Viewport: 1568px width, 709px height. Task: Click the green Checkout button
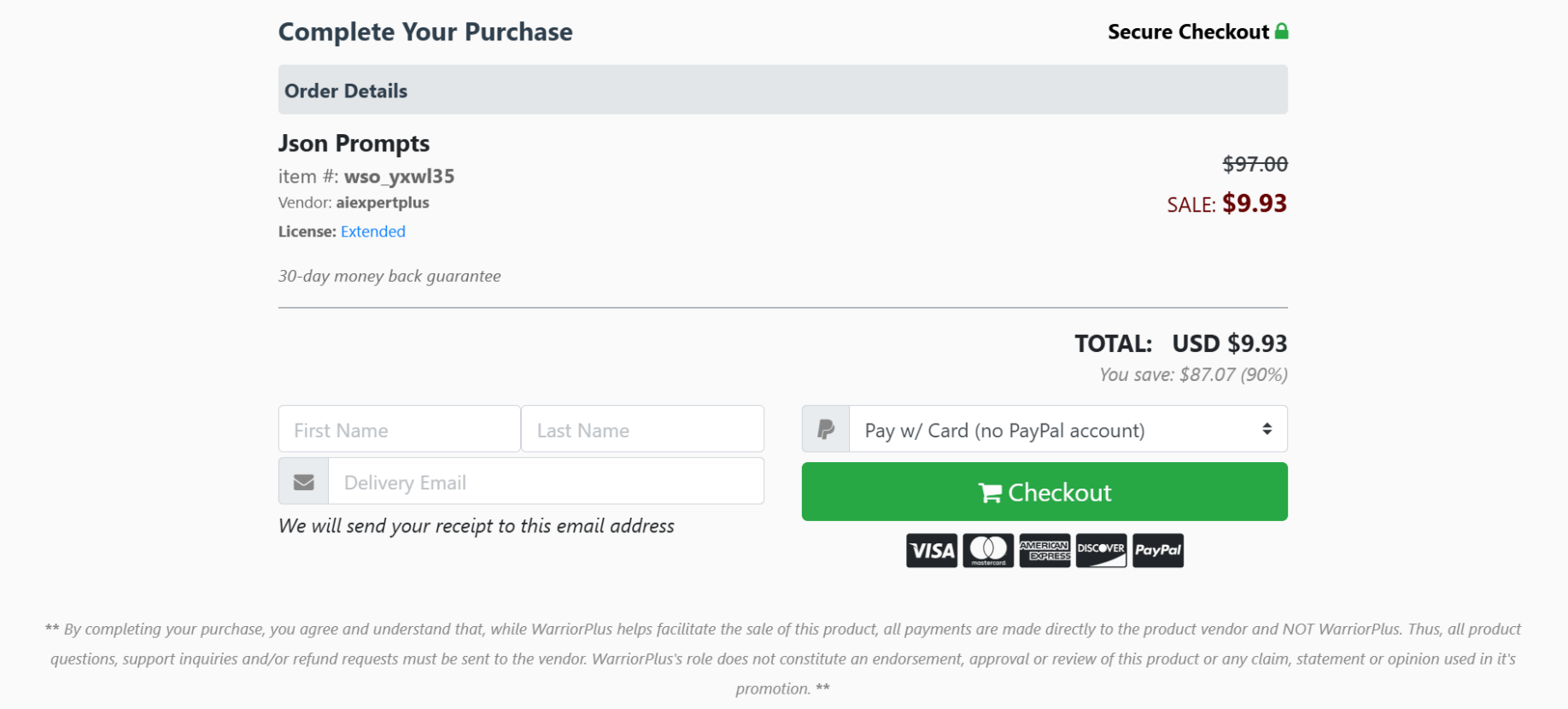[1044, 492]
